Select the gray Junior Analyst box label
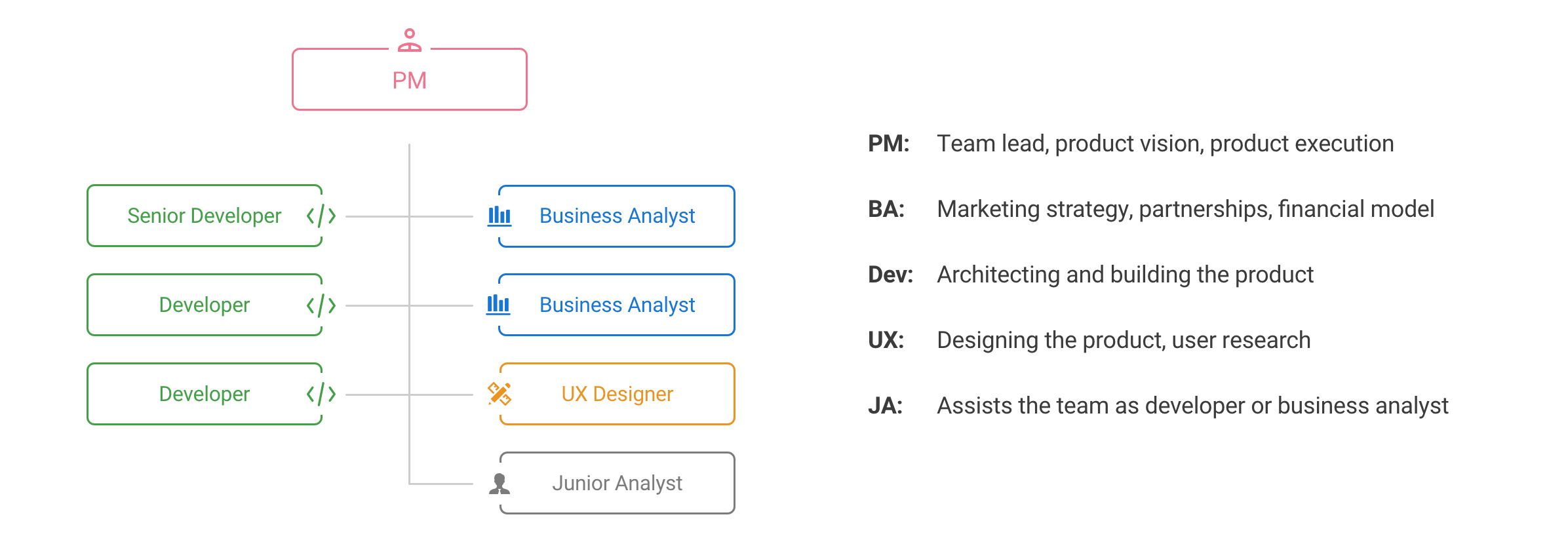The height and width of the screenshot is (540, 1568). tap(617, 484)
